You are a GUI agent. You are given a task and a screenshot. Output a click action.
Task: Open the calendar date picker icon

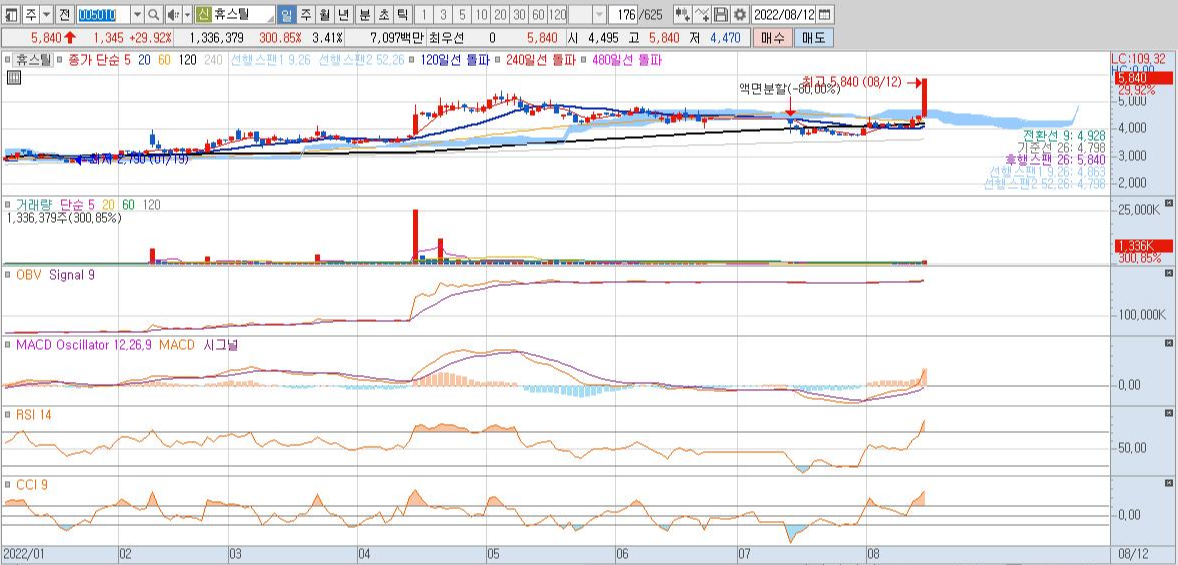(825, 14)
